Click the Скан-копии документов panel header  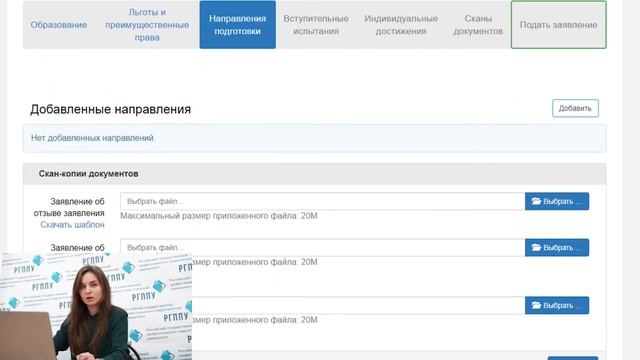coord(315,174)
